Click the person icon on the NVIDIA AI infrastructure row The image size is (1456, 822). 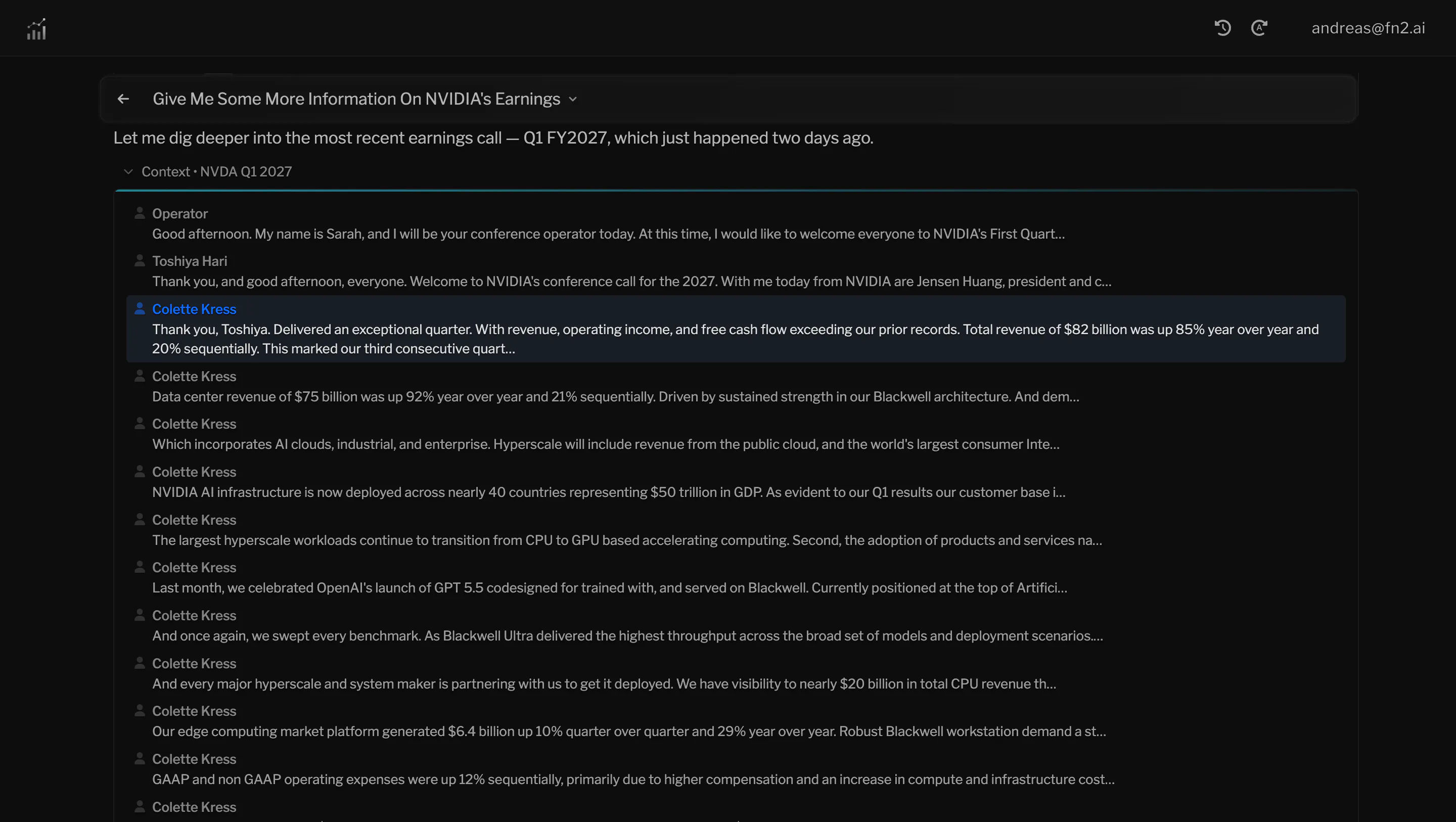[140, 472]
